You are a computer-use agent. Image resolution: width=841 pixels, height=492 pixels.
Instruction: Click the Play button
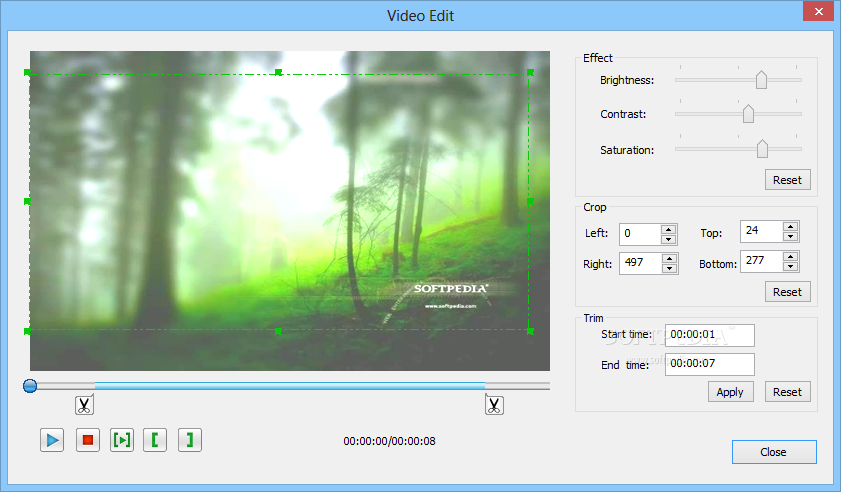tap(52, 440)
